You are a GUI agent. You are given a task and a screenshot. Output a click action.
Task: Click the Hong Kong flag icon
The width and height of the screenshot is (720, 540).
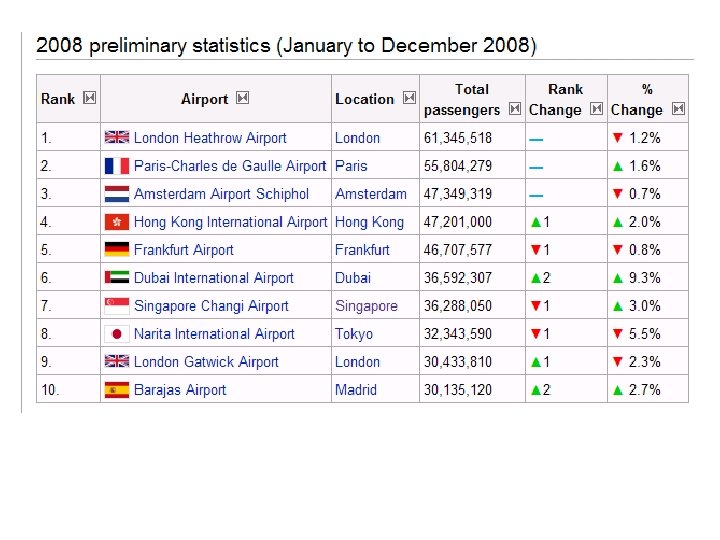(x=116, y=222)
